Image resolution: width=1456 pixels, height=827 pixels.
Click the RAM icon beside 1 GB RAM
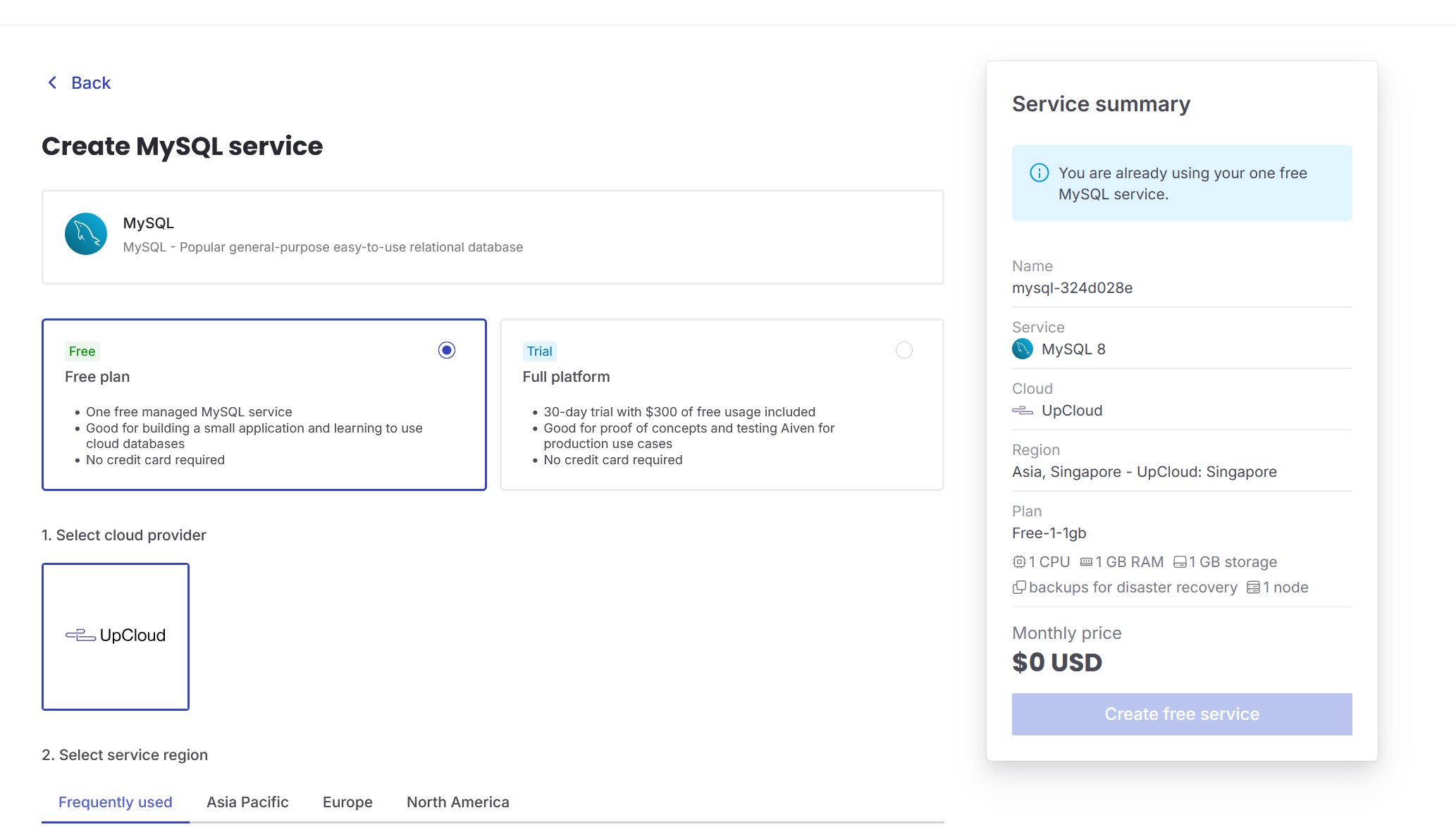[1086, 562]
